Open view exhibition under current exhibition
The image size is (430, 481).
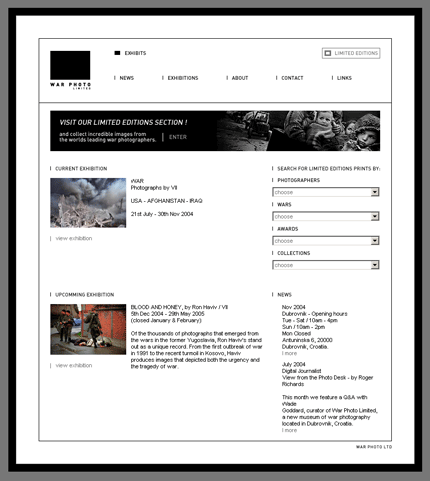[x=74, y=238]
